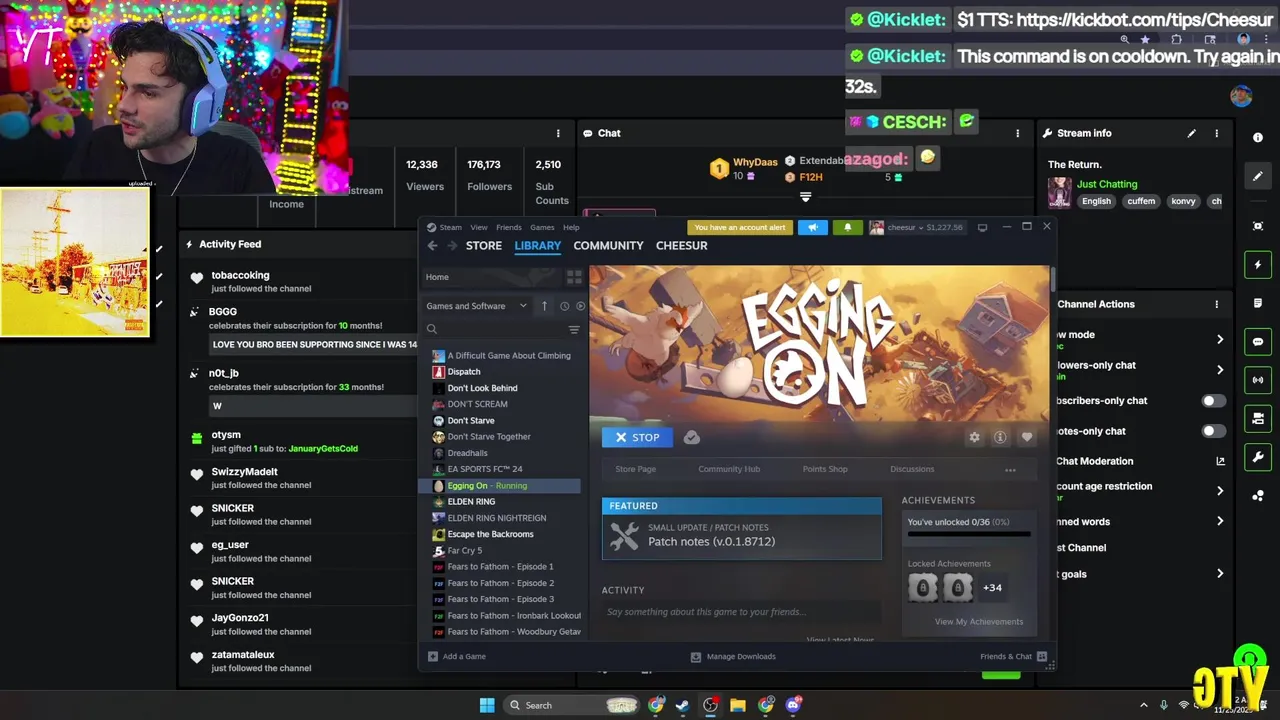
Task: Click the info circle icon in right sidebar
Action: (x=1258, y=137)
